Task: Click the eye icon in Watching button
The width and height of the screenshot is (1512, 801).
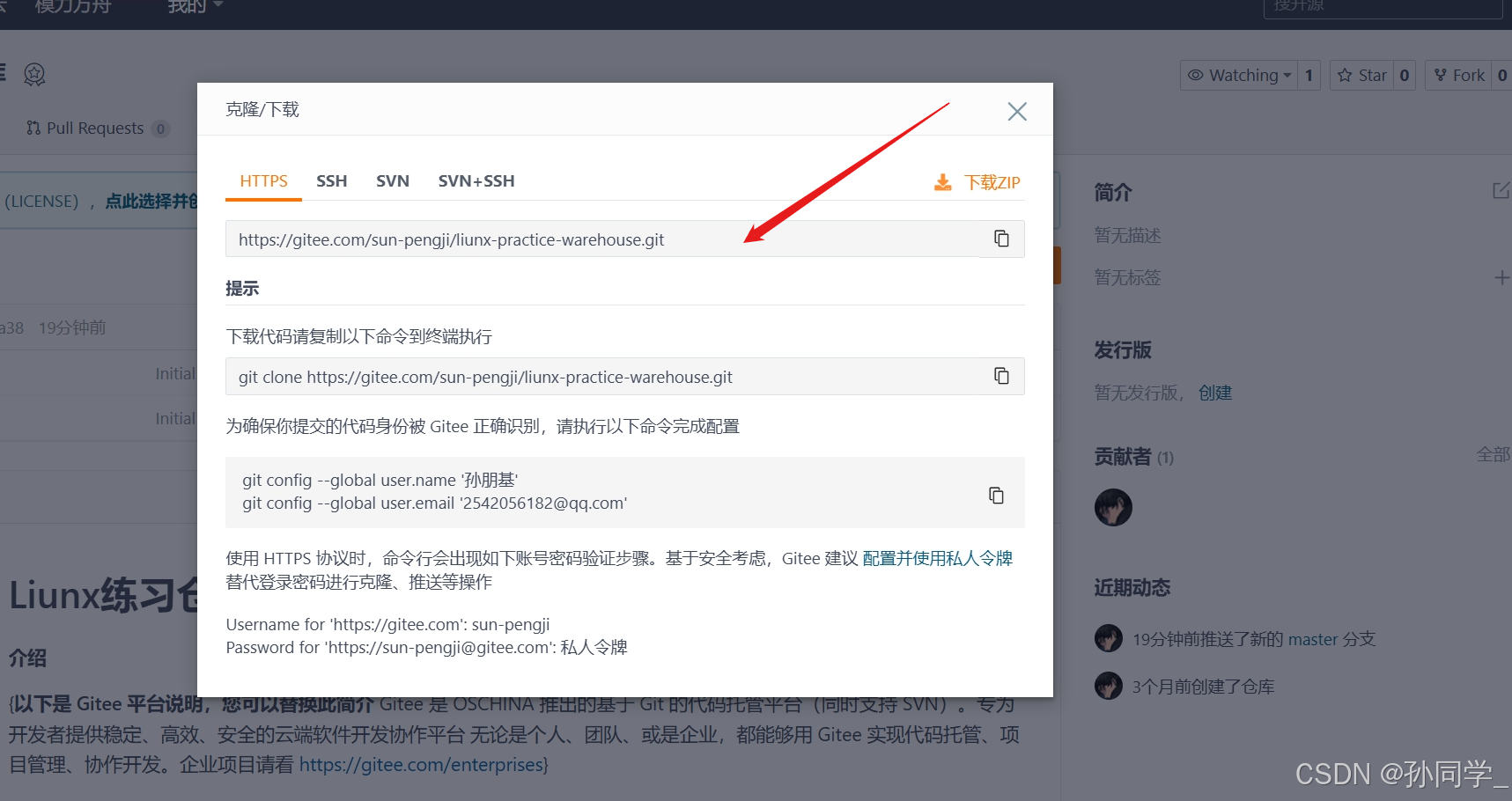Action: (x=1195, y=76)
